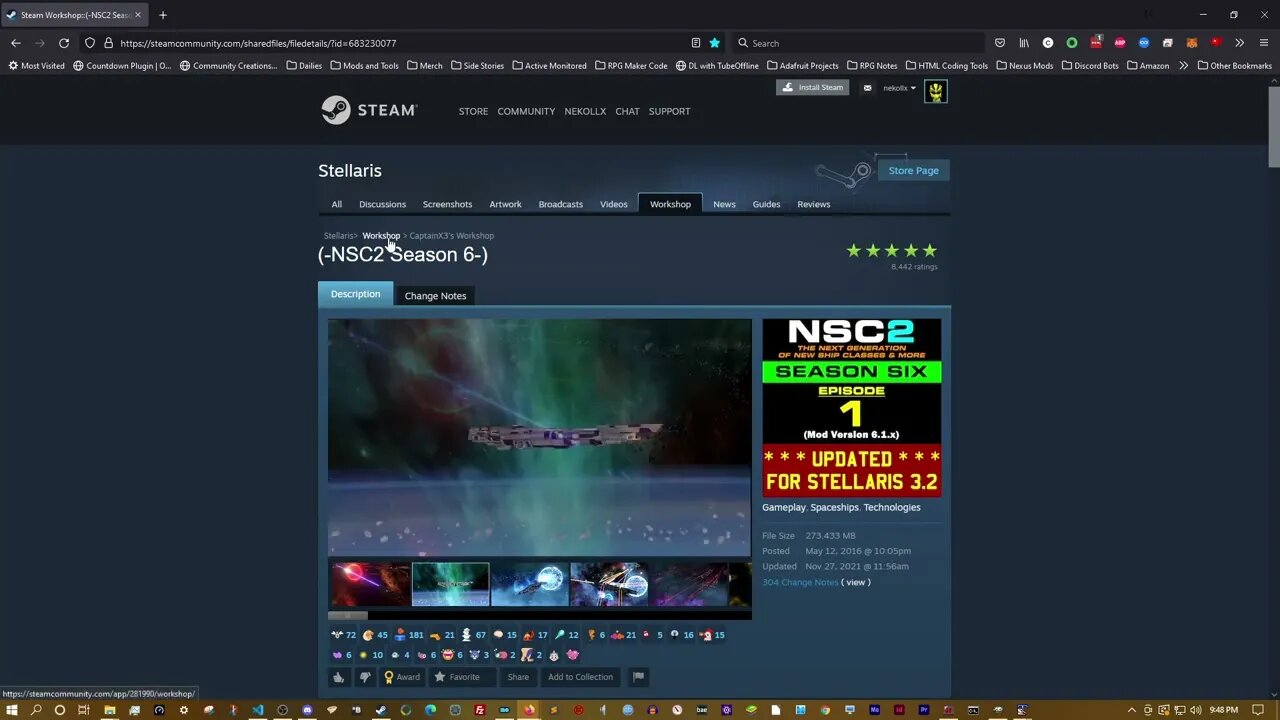The image size is (1280, 720).
Task: Click Add to Collection button
Action: click(580, 677)
